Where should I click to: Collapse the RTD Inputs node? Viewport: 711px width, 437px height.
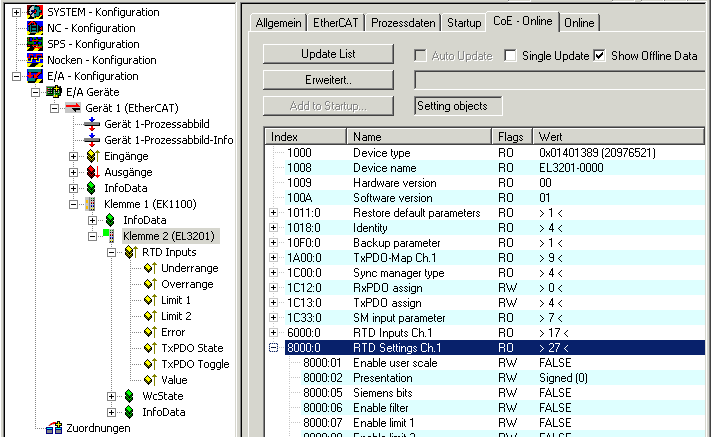tap(112, 252)
